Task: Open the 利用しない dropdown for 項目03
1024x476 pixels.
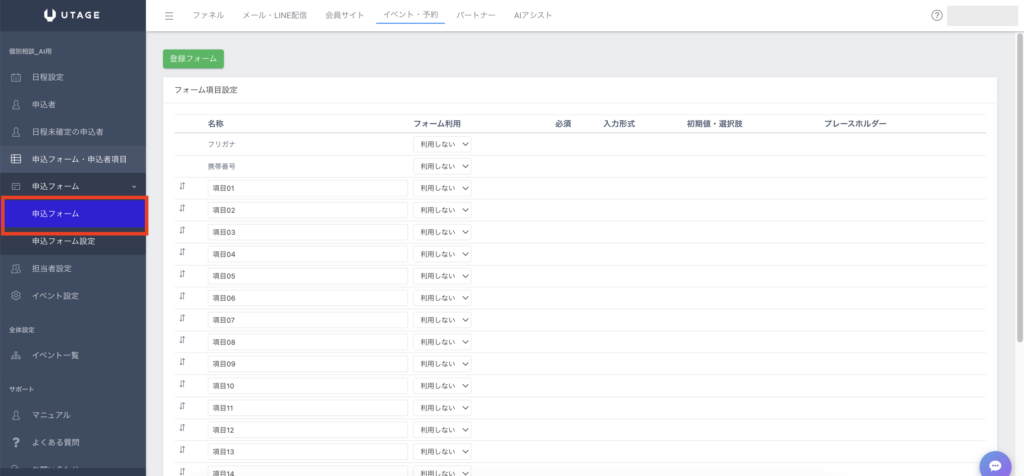Action: [x=441, y=232]
